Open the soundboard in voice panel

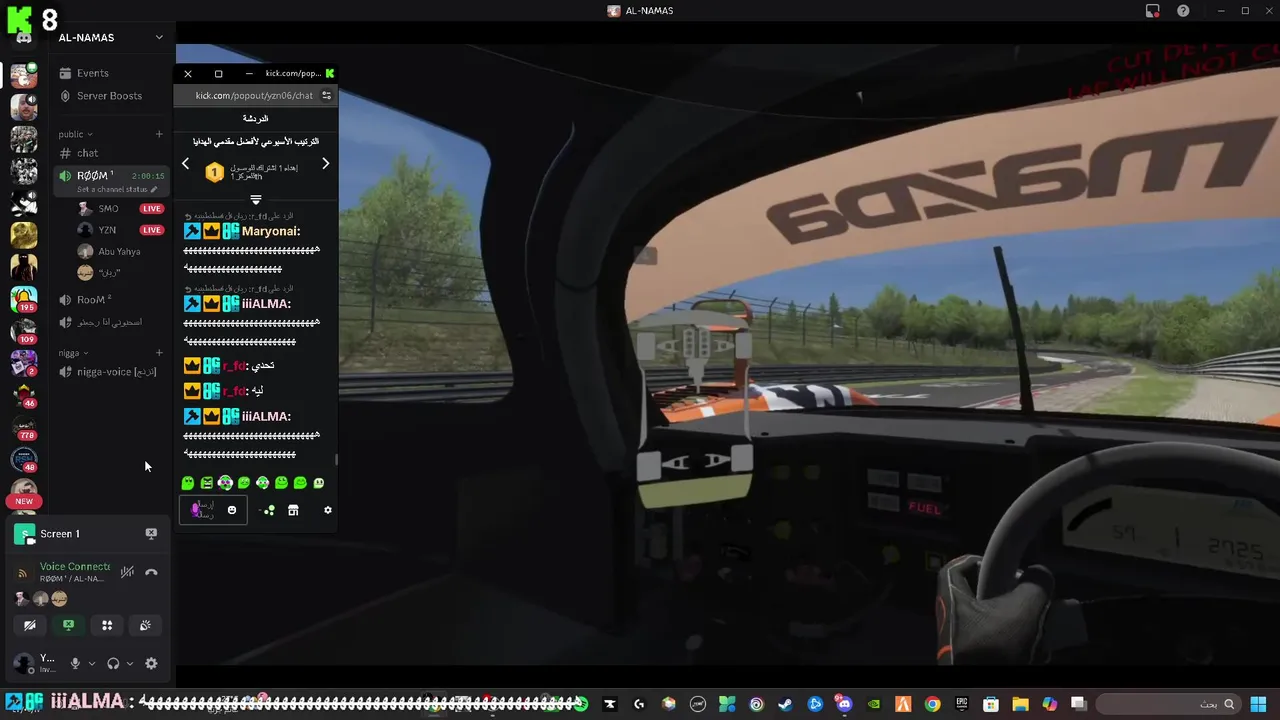coord(145,625)
